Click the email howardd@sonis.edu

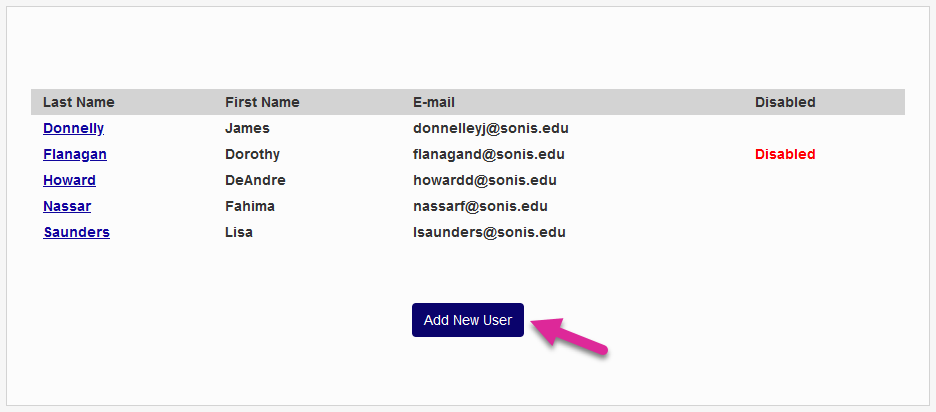pyautogui.click(x=485, y=180)
